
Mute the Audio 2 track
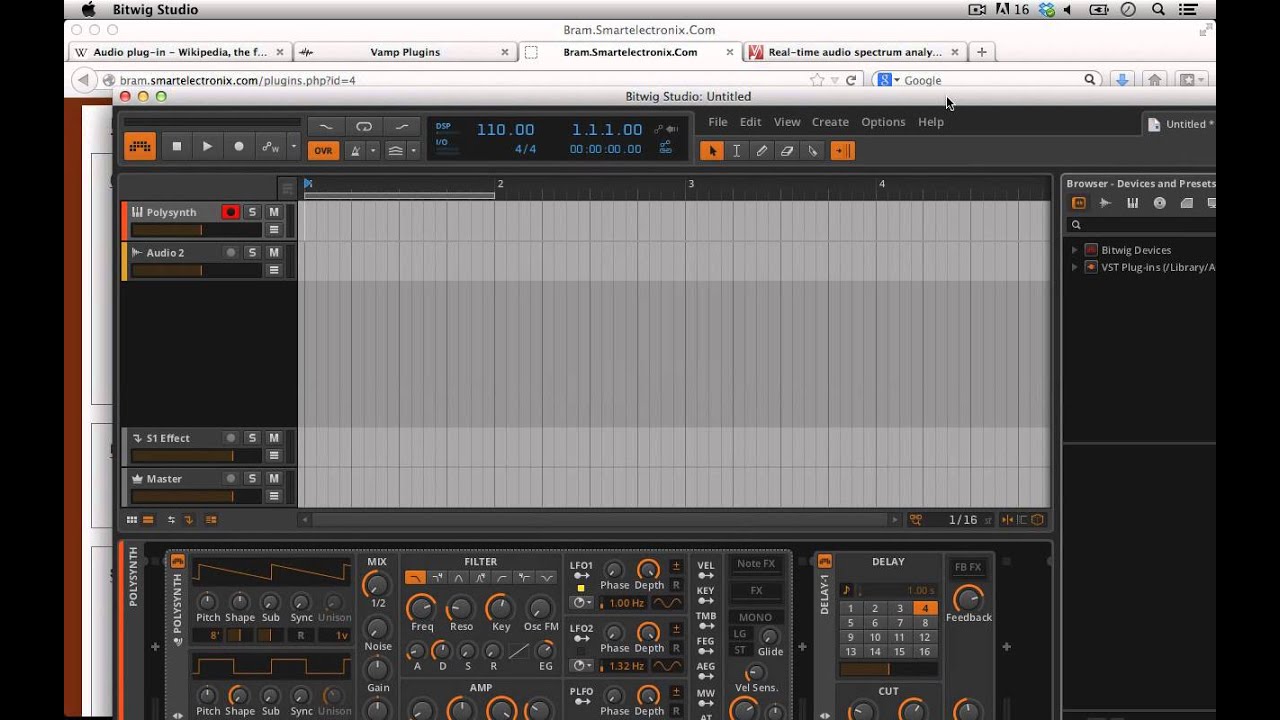click(x=273, y=253)
